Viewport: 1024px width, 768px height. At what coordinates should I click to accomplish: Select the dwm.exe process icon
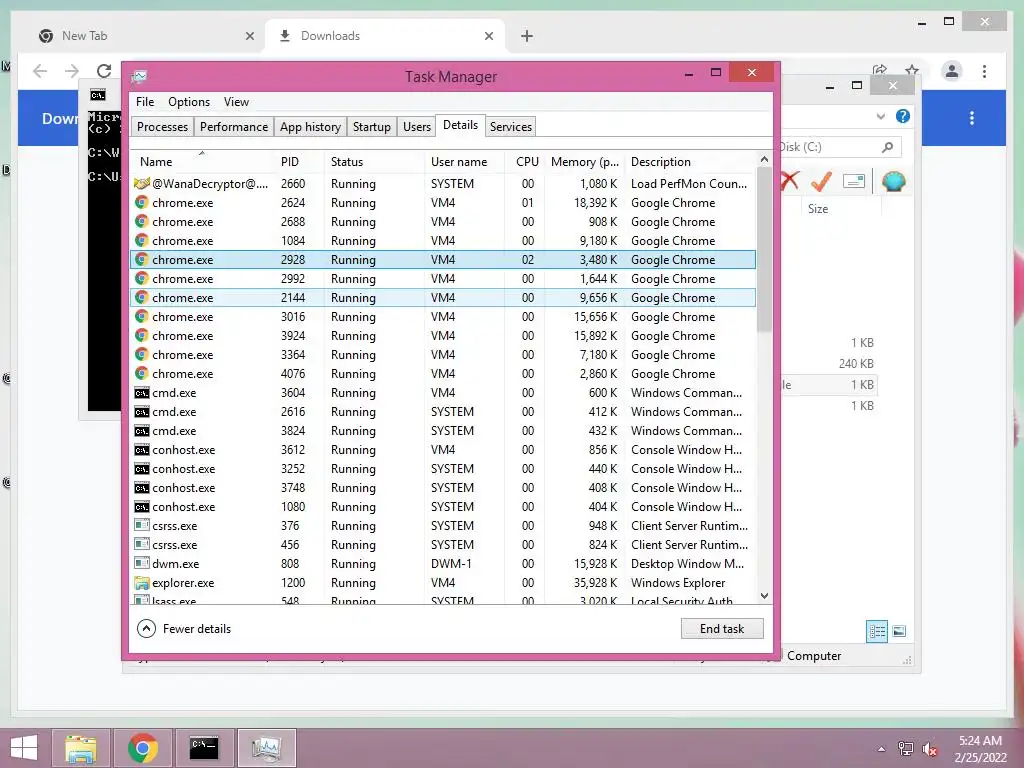point(142,563)
